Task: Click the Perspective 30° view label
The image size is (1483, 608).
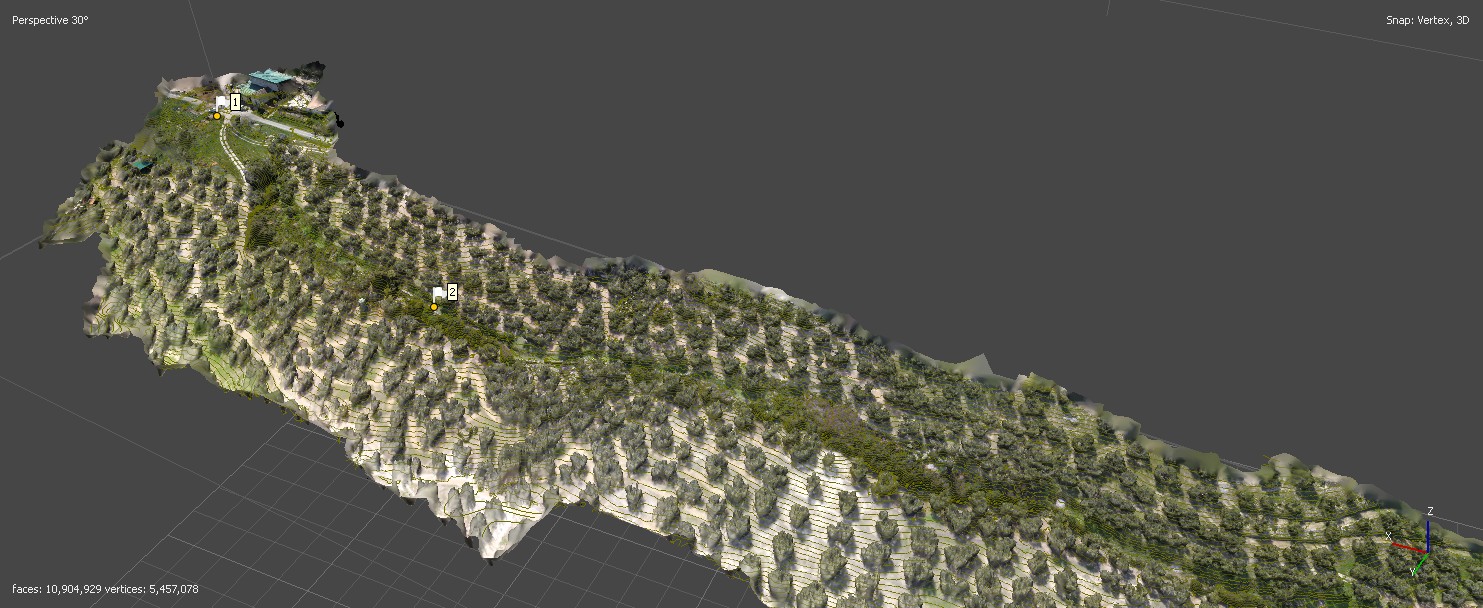Action: 50,20
